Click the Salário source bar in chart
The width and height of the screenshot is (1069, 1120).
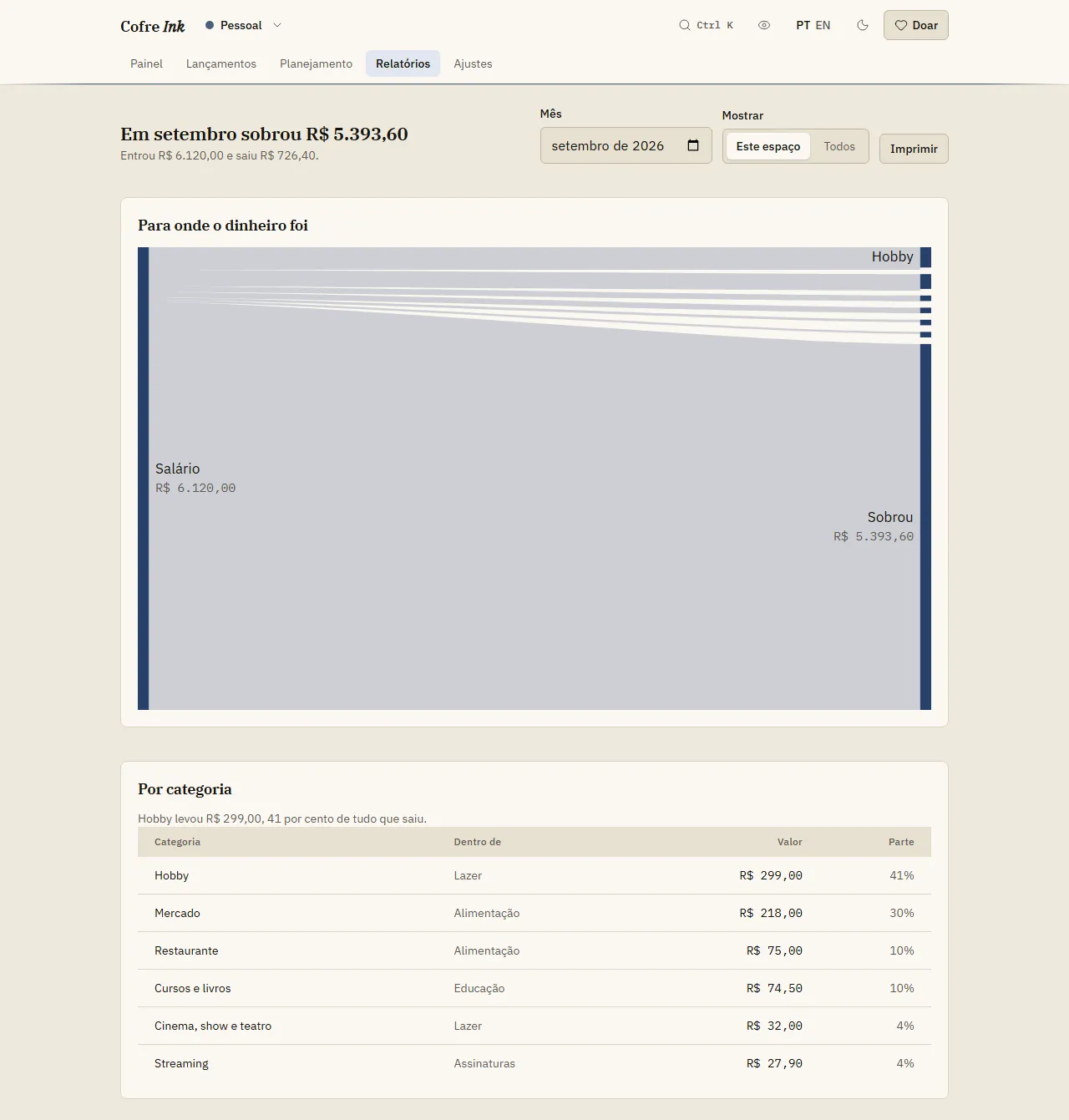point(144,479)
